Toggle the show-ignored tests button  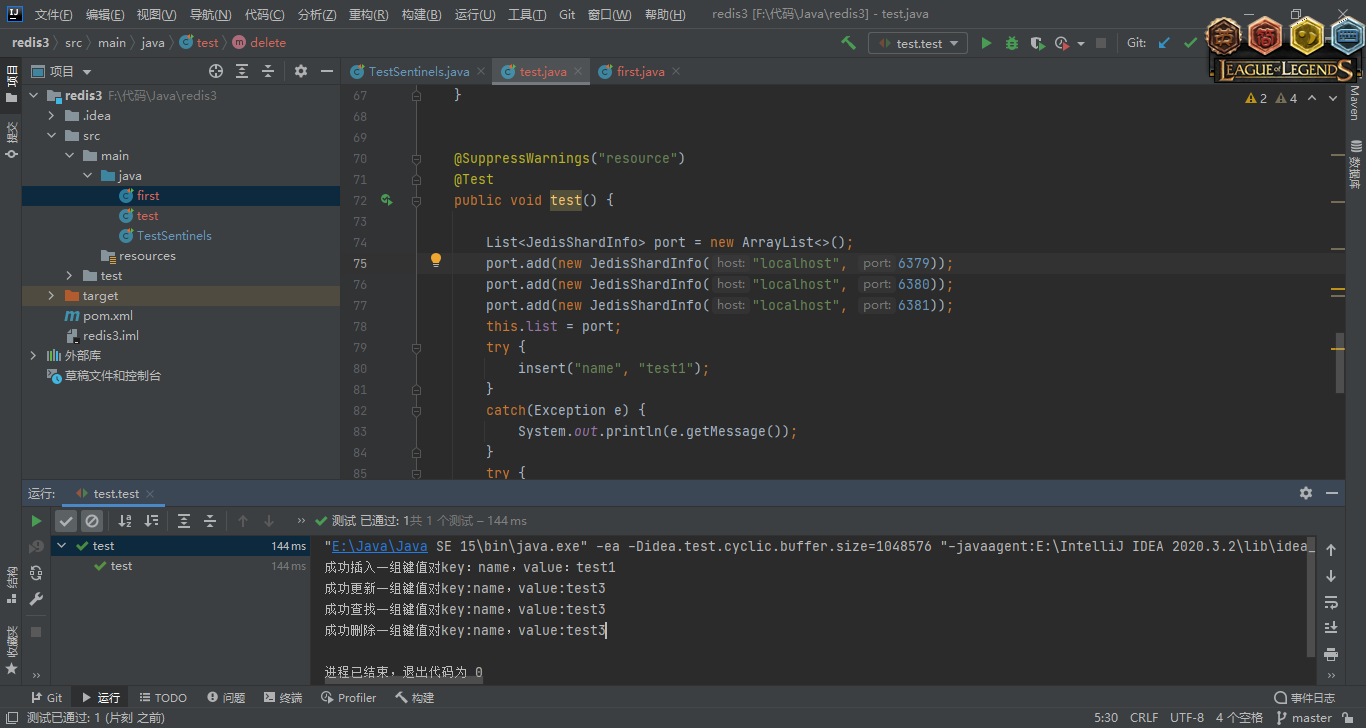pos(92,521)
